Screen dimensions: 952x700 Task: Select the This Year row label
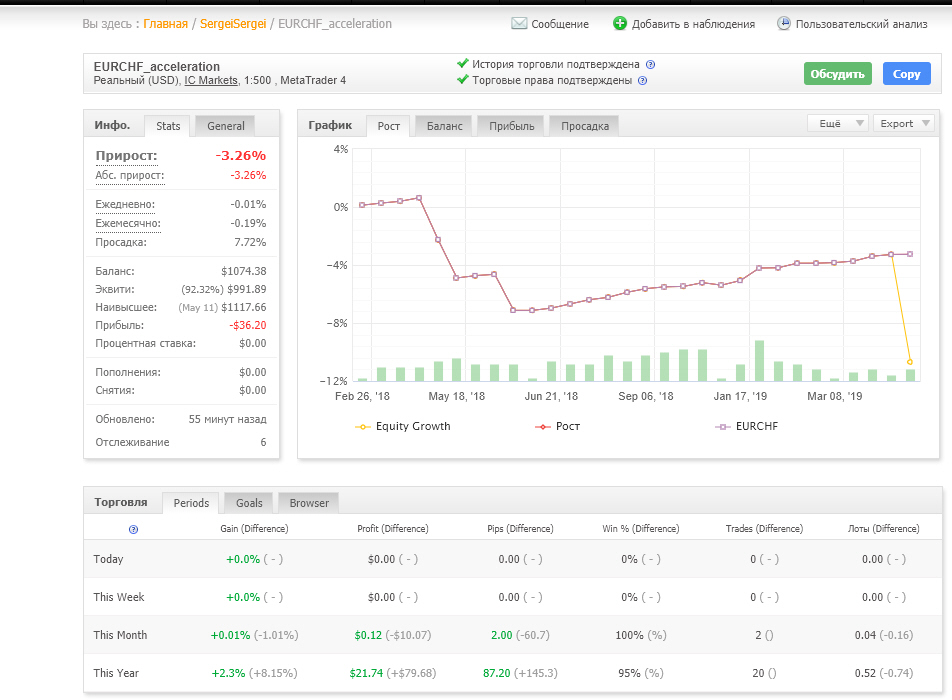click(x=116, y=673)
